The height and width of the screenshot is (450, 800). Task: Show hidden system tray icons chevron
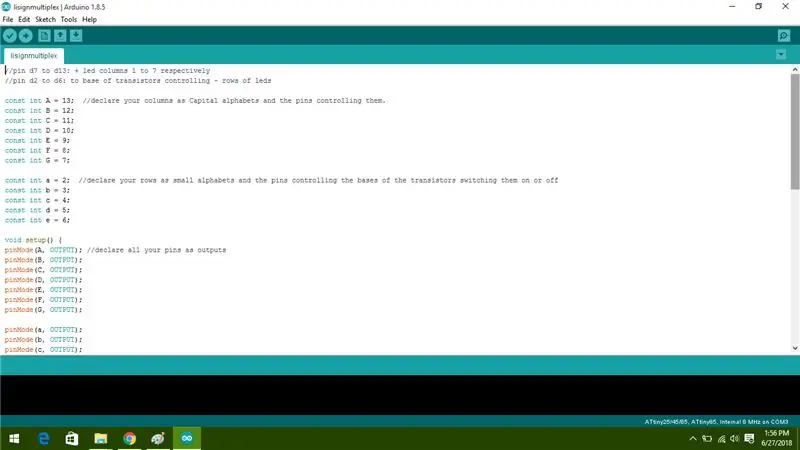click(x=692, y=439)
